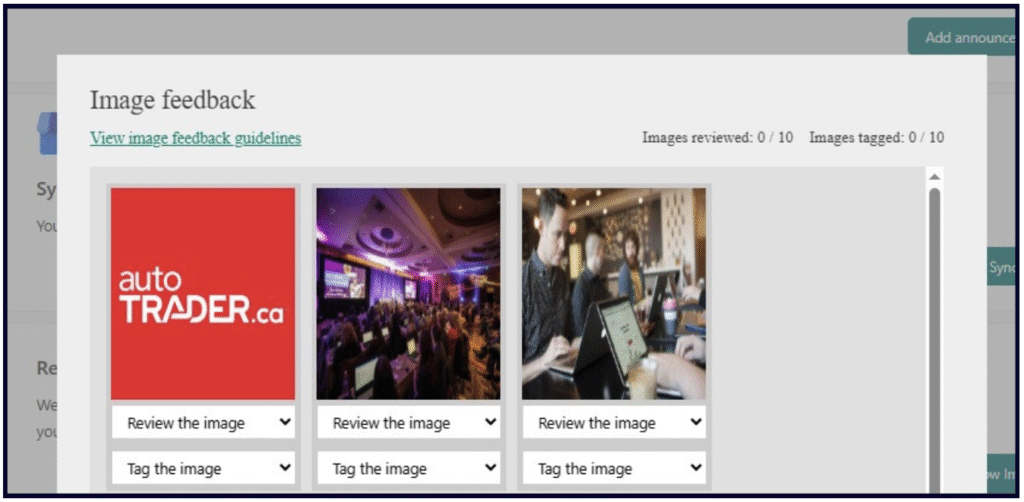The image size is (1024, 502).
Task: Open Review dropdown under laptop café photo
Action: (613, 423)
